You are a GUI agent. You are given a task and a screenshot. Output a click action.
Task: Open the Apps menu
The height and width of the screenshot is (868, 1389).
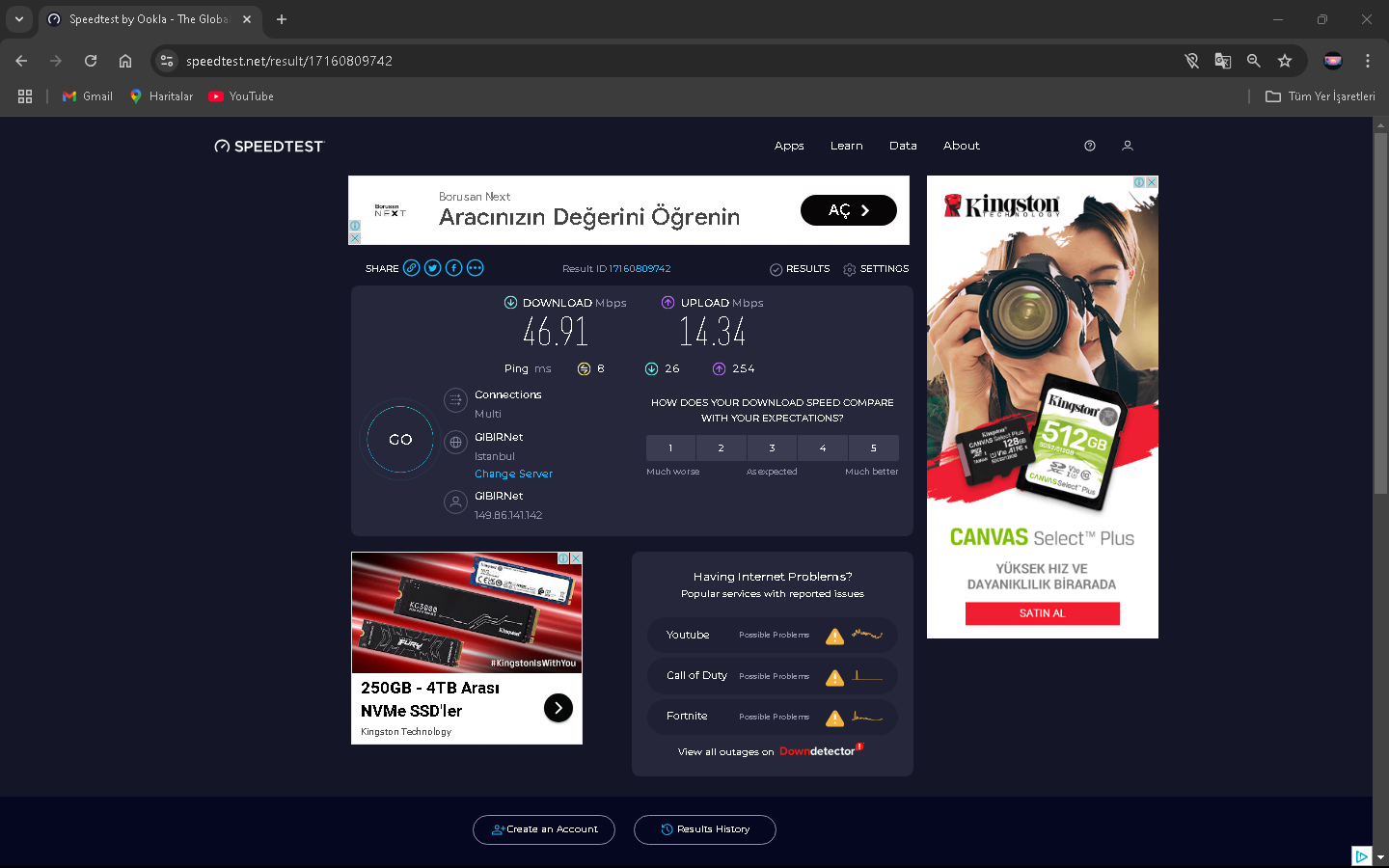click(x=789, y=146)
